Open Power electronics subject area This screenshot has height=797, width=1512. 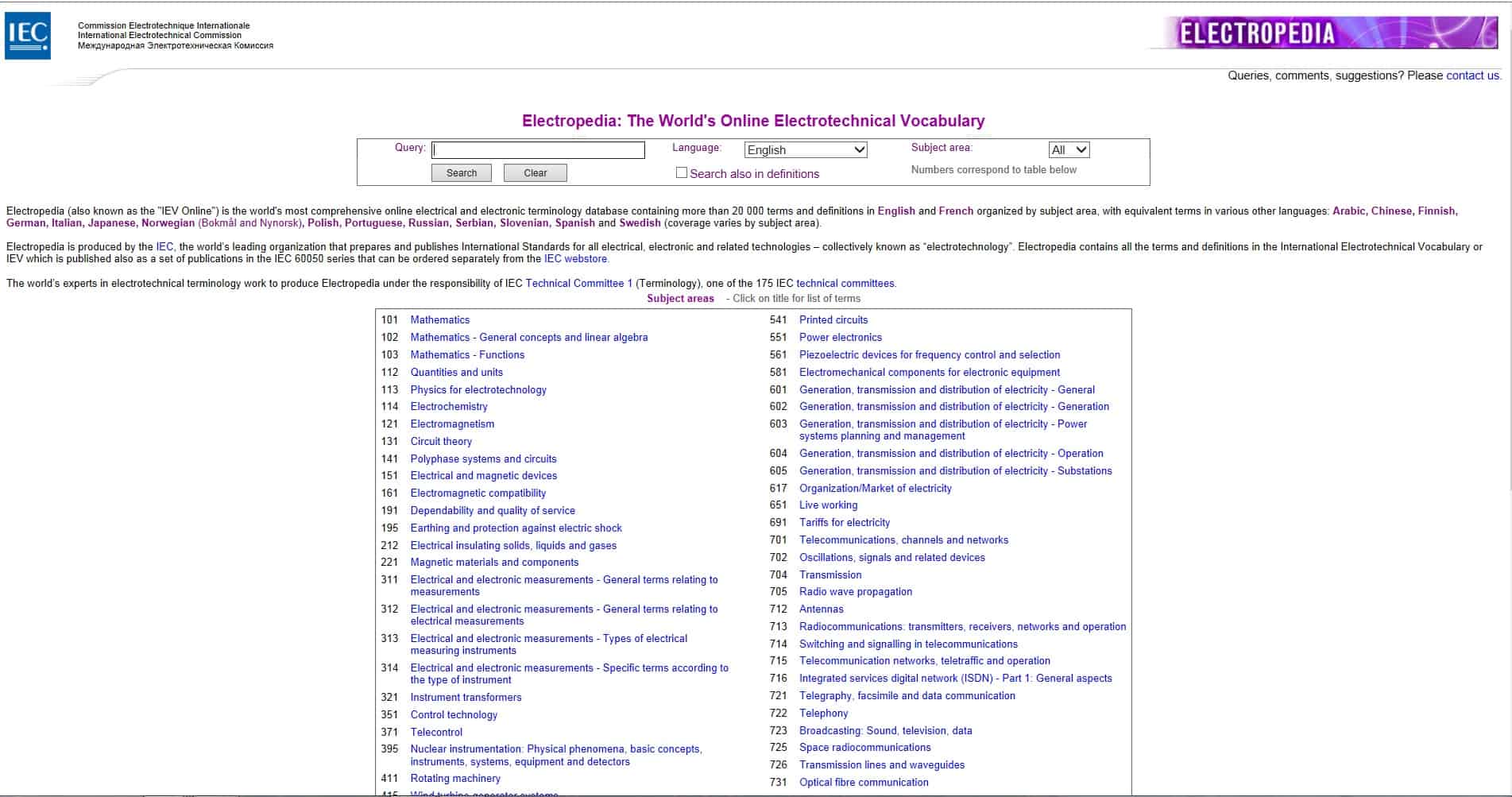pos(841,337)
